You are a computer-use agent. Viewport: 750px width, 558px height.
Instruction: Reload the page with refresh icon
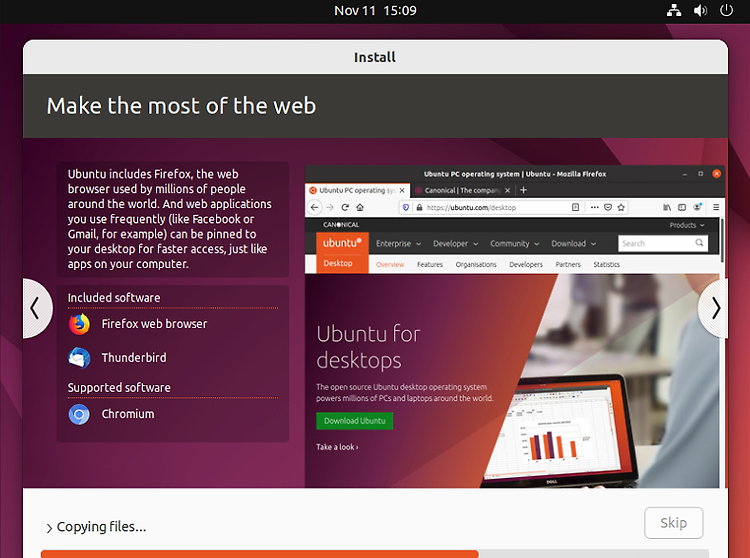[345, 208]
